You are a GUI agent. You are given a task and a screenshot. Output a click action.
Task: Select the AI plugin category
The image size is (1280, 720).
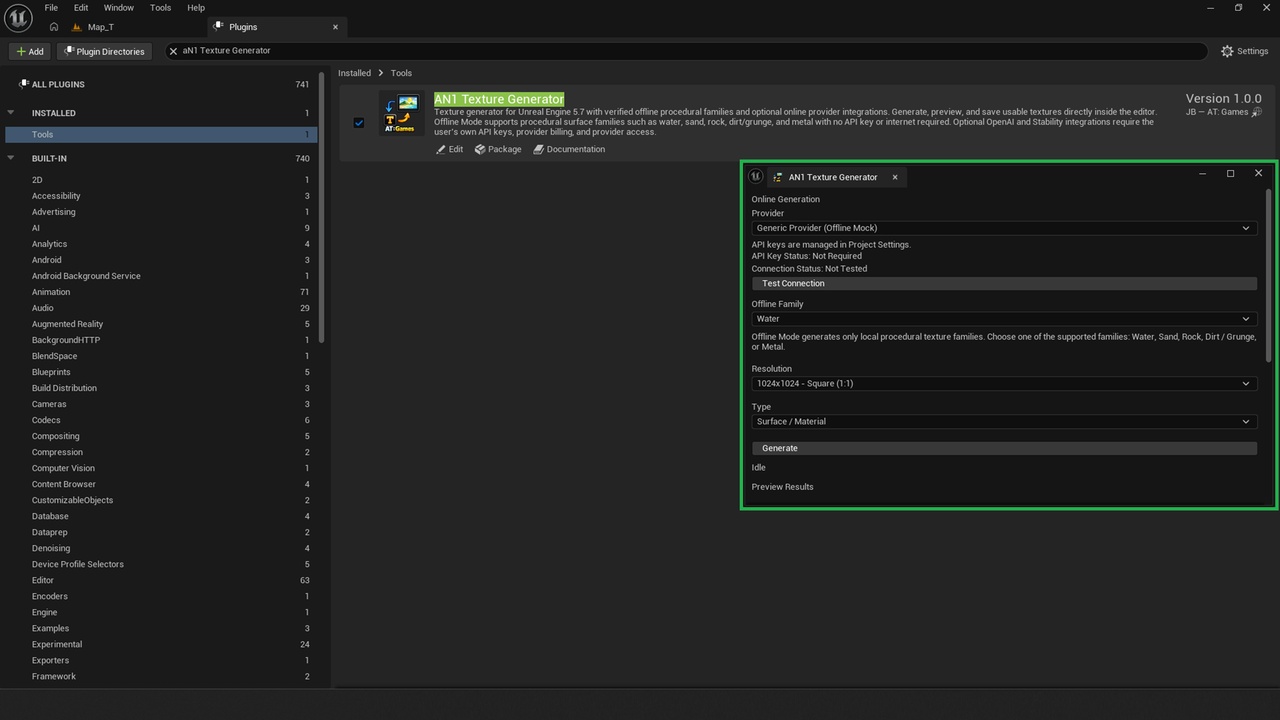(160, 228)
